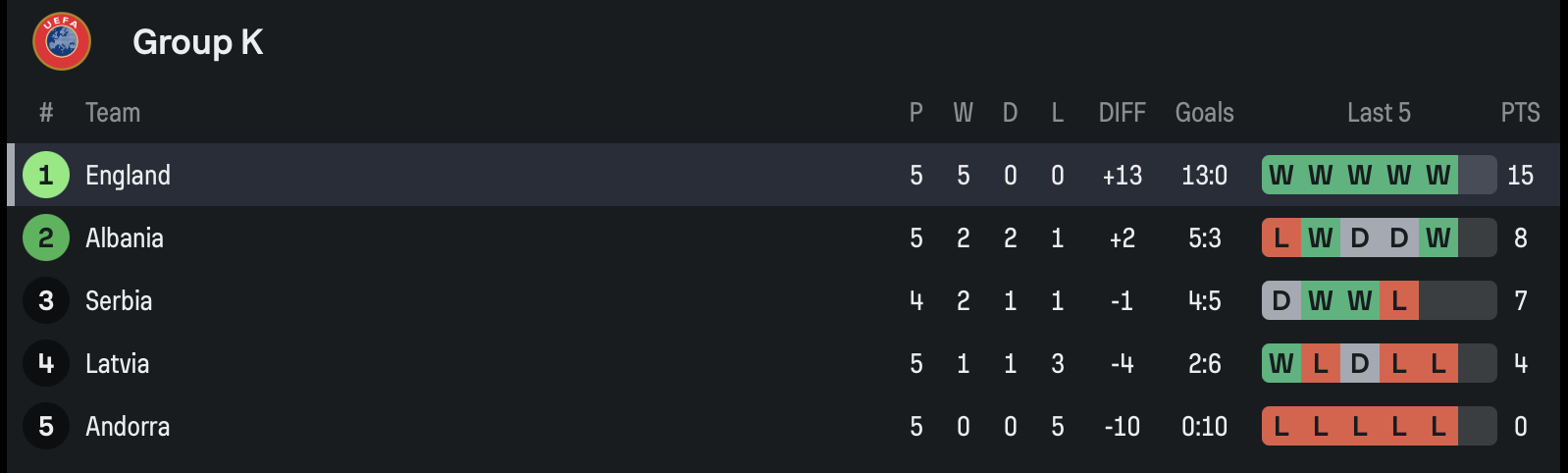
Task: Click Serbia's gray D form result
Action: 1281,300
